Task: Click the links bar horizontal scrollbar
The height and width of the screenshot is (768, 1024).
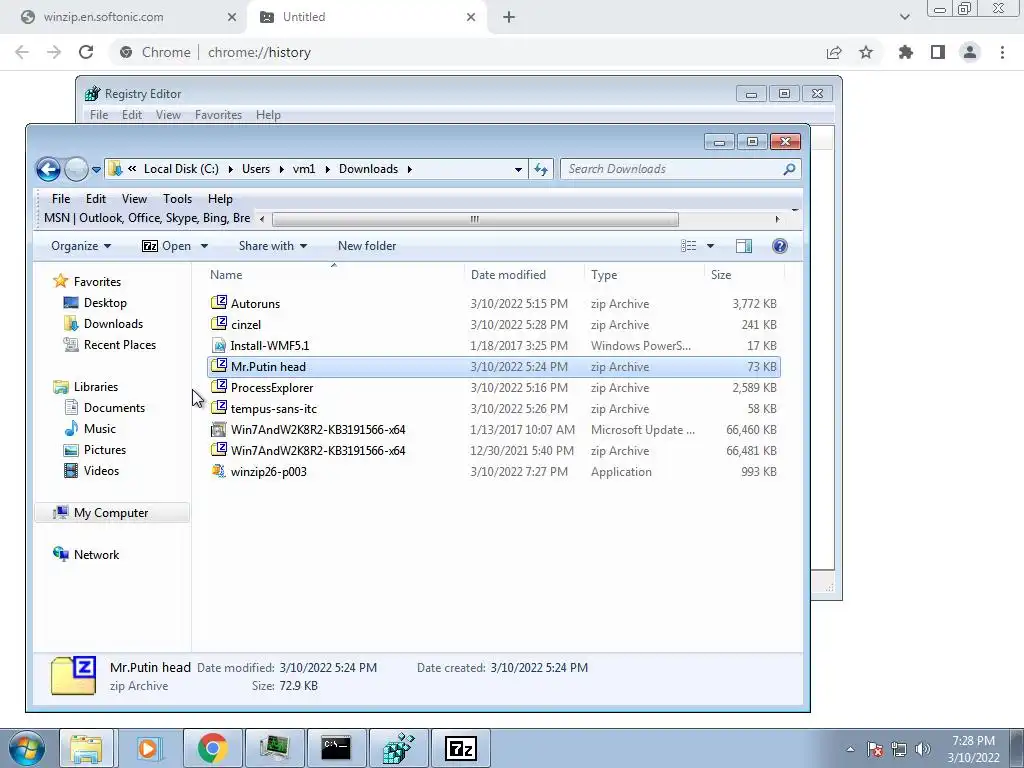Action: tap(475, 219)
